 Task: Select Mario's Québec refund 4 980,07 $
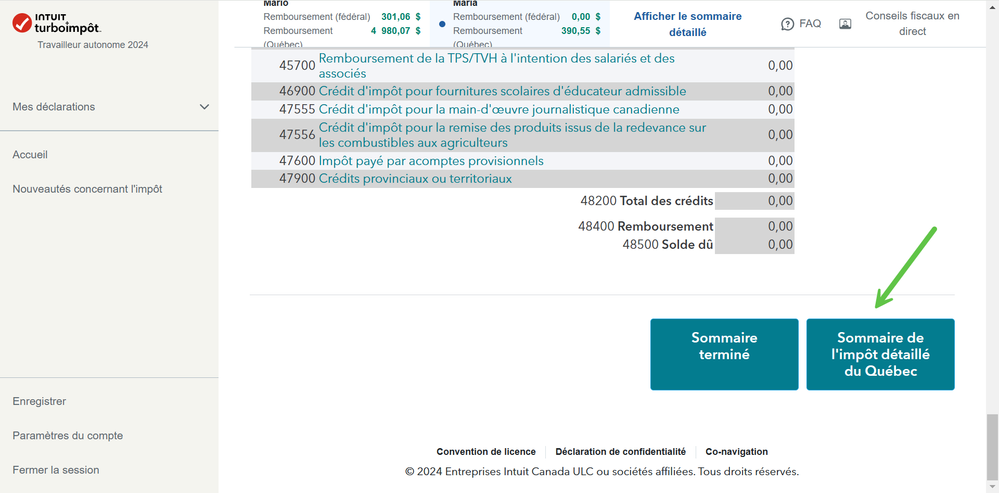(x=396, y=31)
